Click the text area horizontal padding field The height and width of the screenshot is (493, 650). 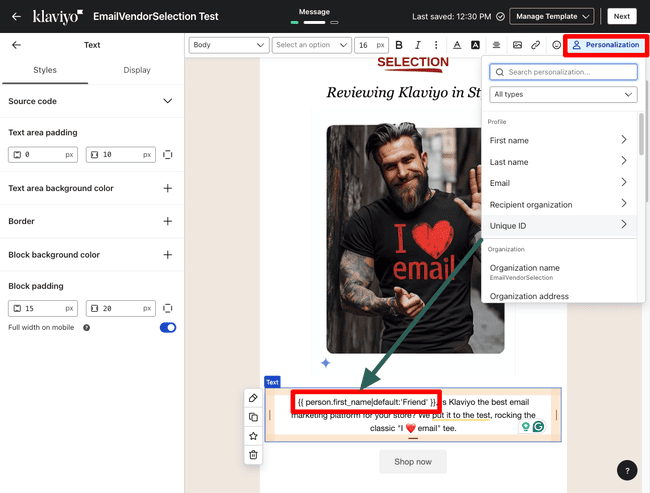tap(121, 155)
